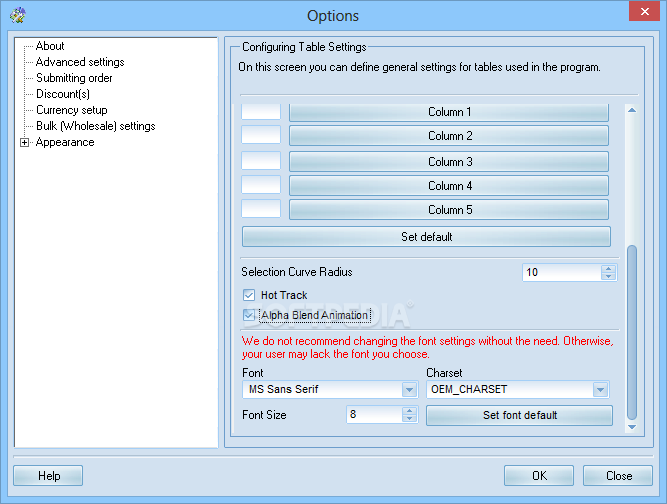
Task: Open the Font dropdown list
Action: (409, 390)
